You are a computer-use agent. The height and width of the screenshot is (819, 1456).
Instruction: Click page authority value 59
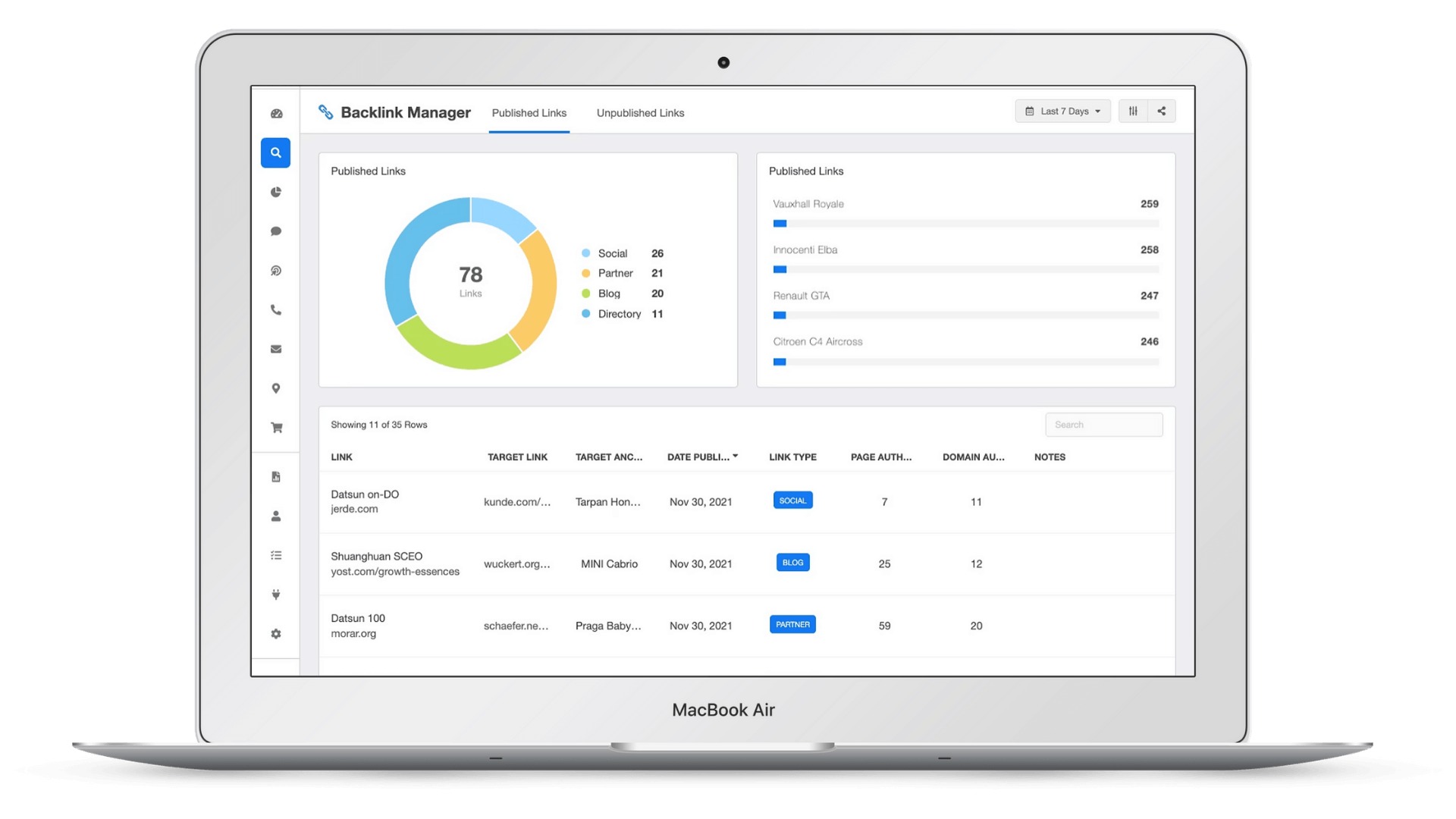pos(884,626)
